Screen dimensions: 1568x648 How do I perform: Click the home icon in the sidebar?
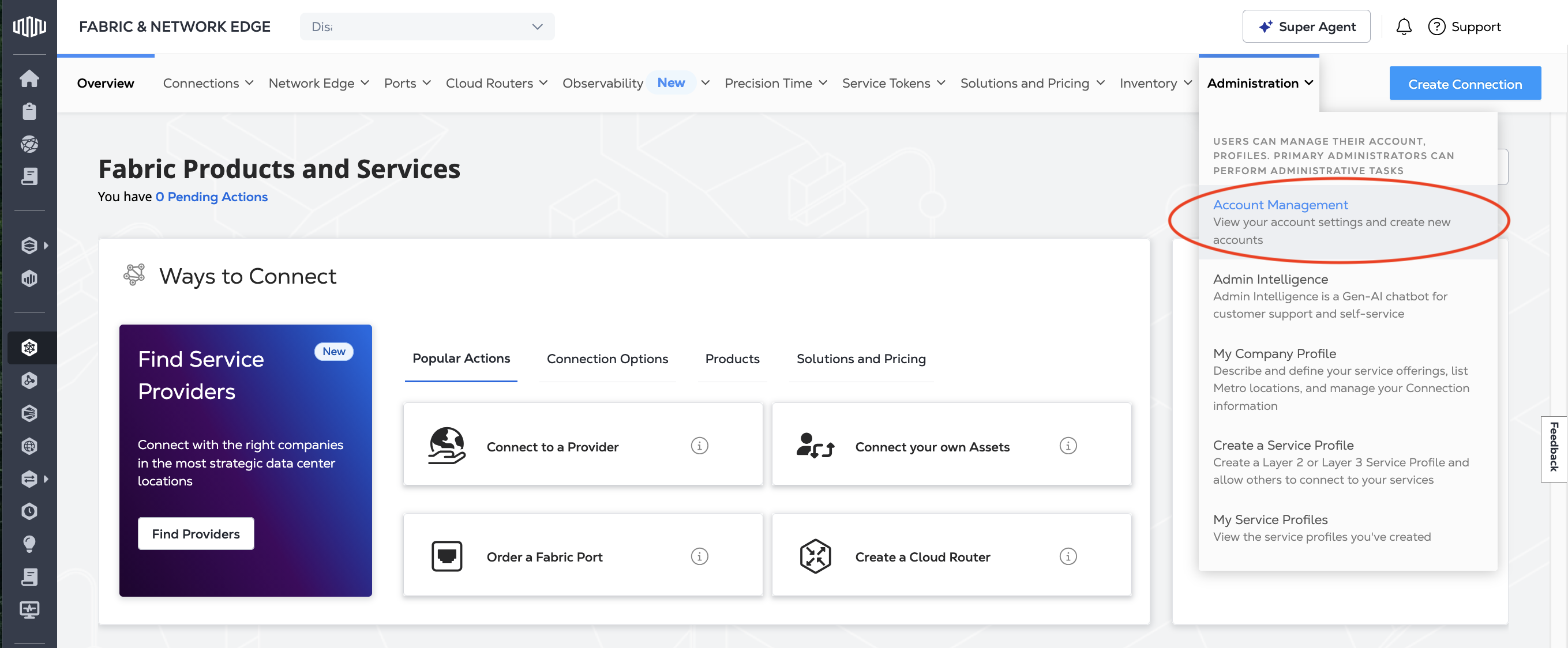pos(29,78)
